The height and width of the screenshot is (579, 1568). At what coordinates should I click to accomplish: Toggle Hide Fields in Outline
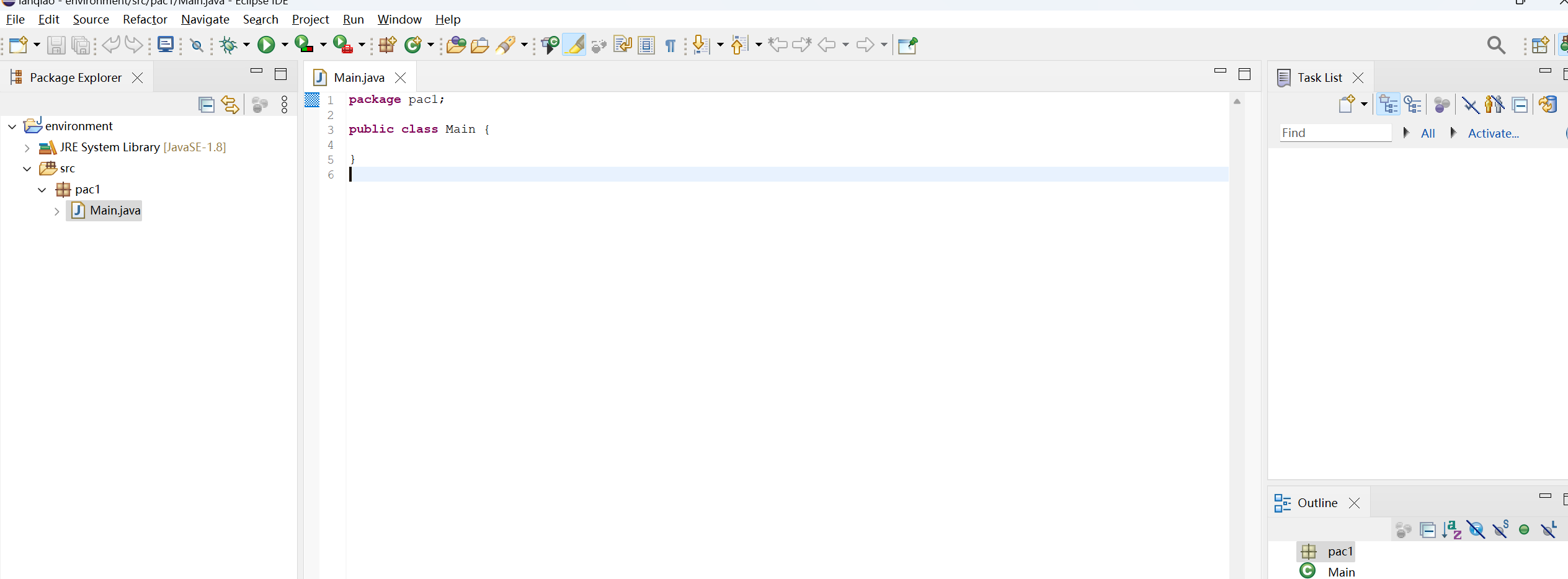click(x=1476, y=530)
